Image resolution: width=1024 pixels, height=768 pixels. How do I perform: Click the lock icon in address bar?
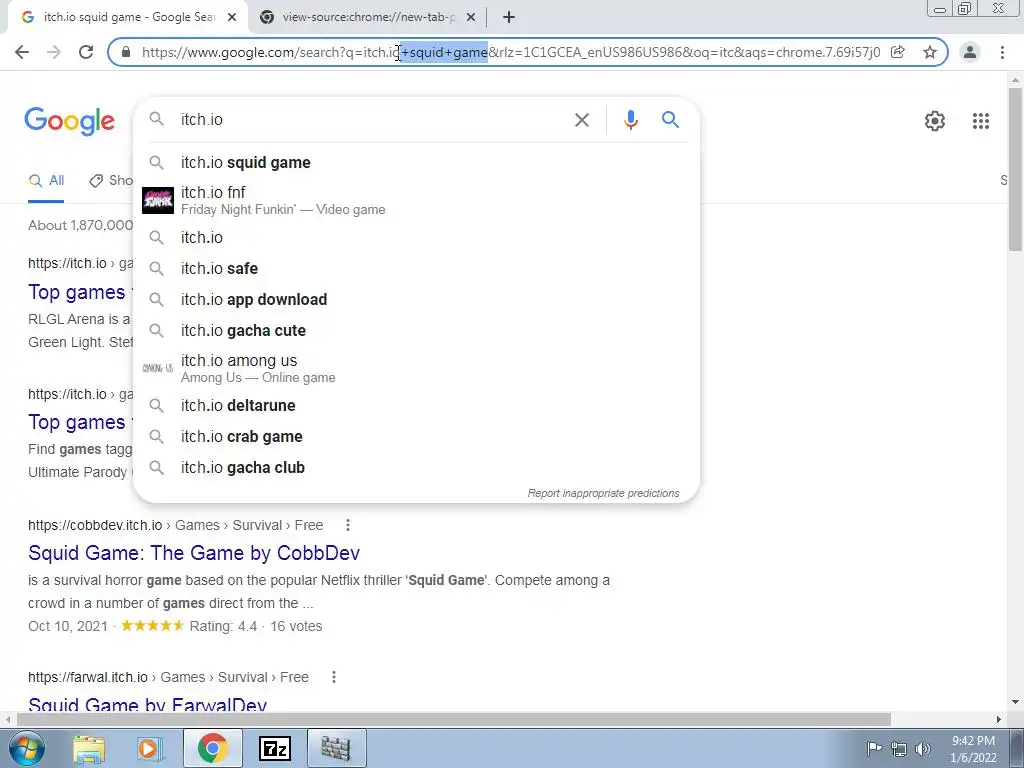tap(127, 52)
